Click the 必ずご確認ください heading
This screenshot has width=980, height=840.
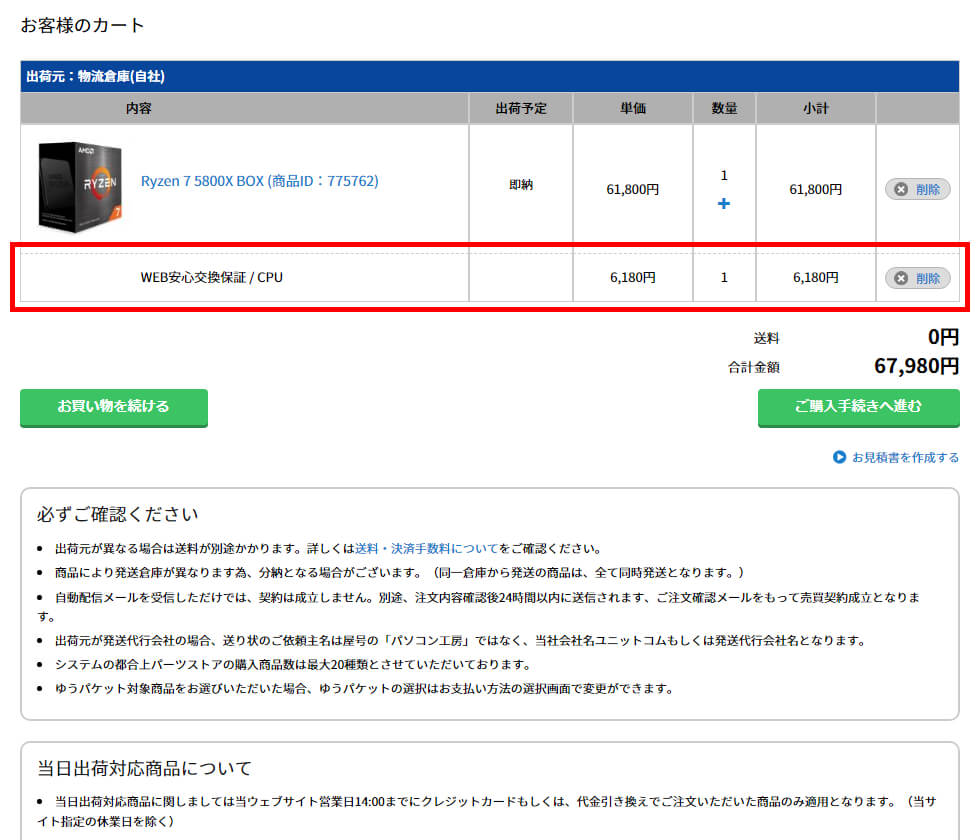coord(118,514)
